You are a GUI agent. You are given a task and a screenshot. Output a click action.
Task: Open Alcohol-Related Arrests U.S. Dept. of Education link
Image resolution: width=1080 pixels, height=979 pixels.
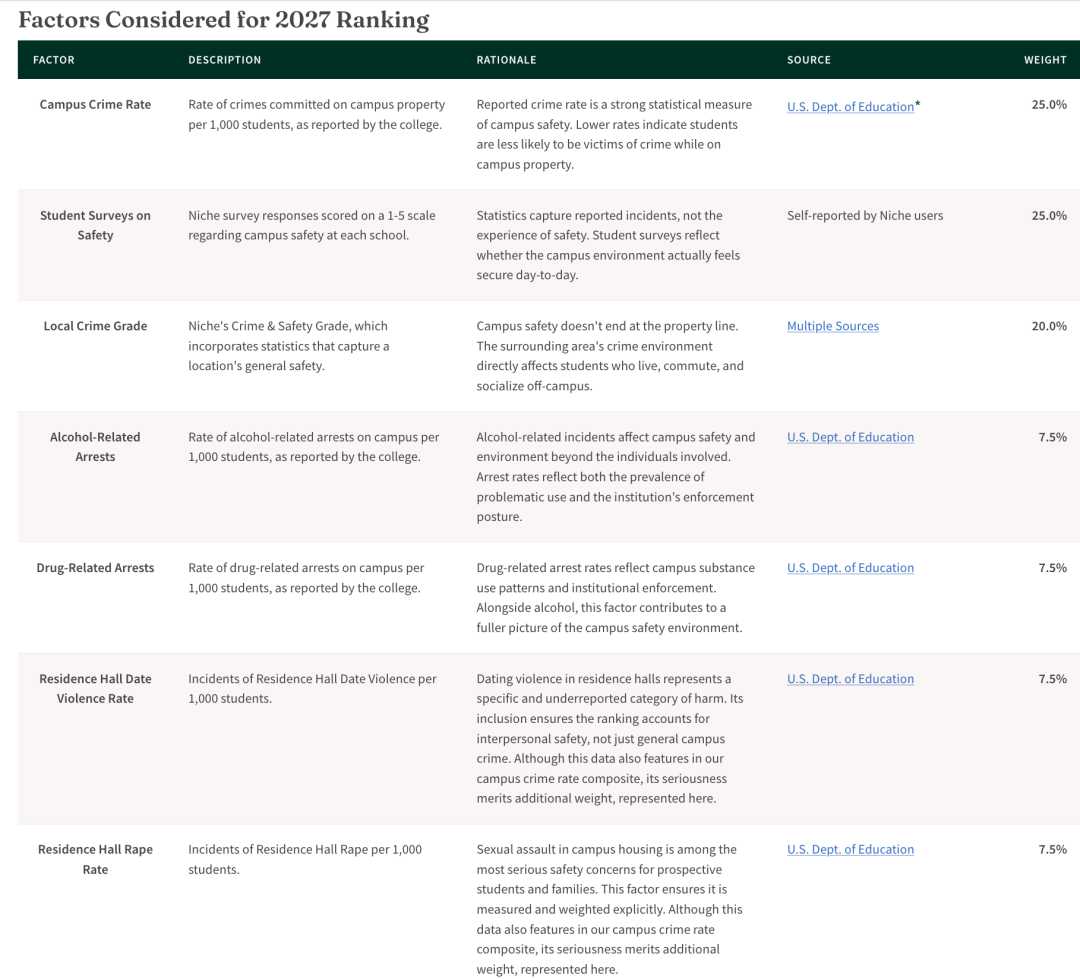click(850, 437)
